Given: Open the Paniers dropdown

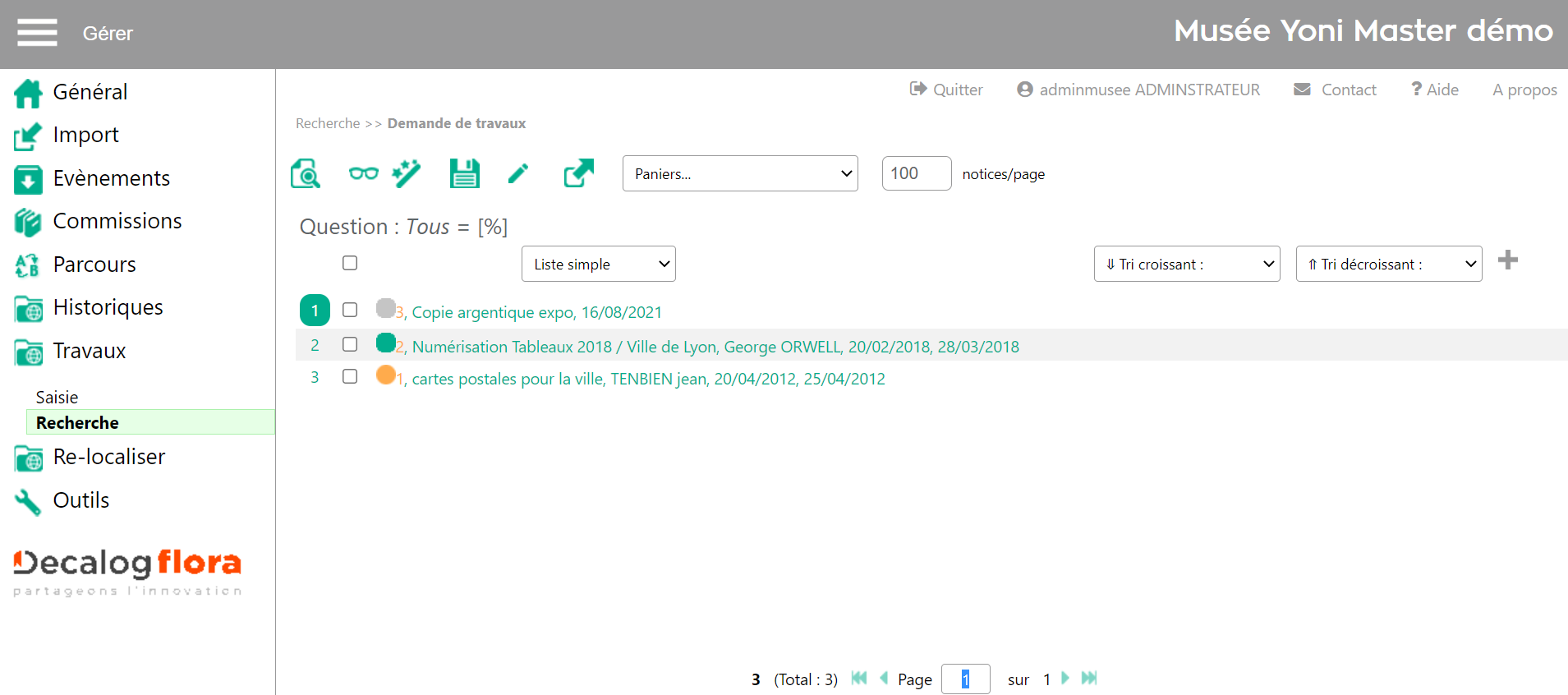Looking at the screenshot, I should click(x=740, y=173).
